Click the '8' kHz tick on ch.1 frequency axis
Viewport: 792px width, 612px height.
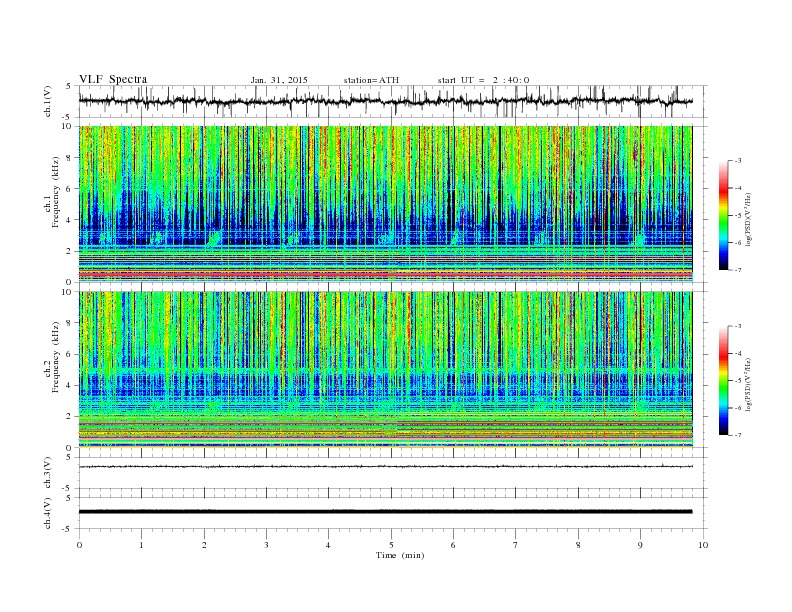[x=70, y=158]
